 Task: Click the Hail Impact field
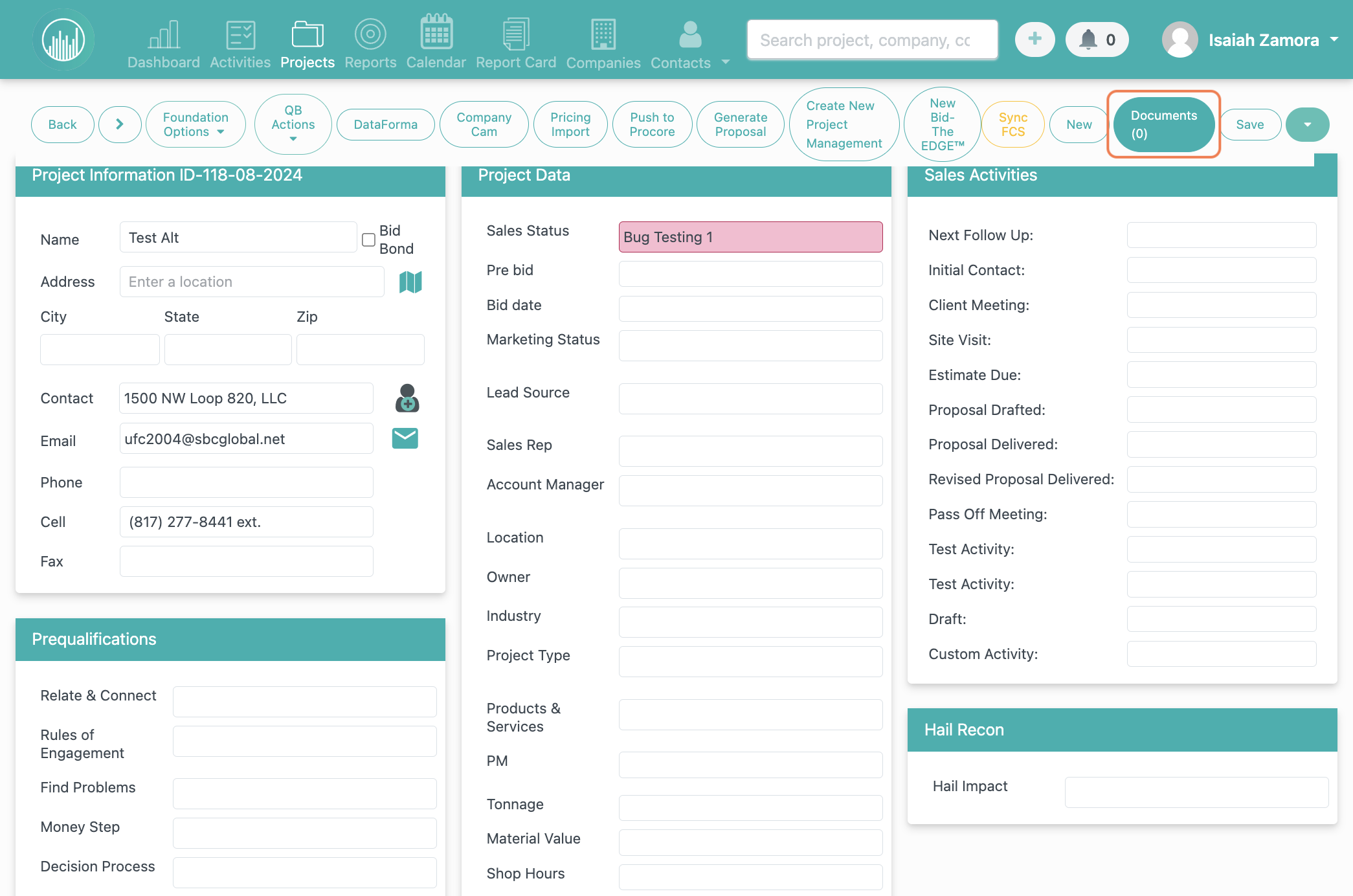click(x=1196, y=792)
